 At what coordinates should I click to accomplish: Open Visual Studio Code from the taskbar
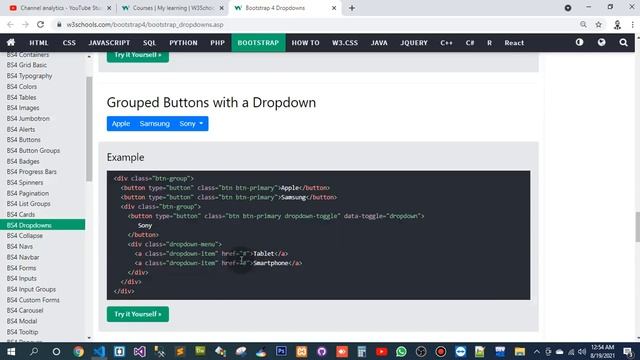coord(99,351)
